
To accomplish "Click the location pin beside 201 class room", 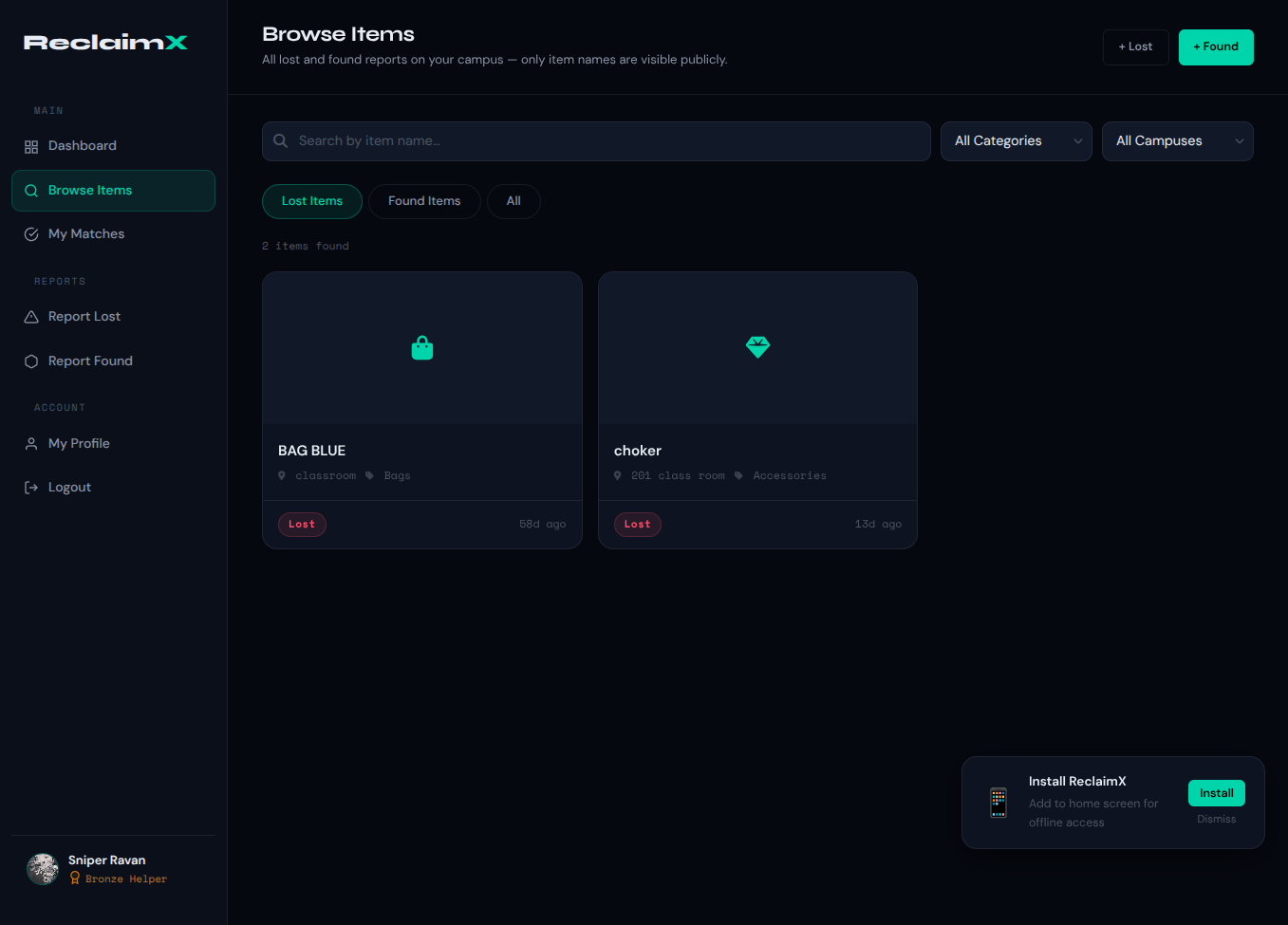I will click(618, 475).
